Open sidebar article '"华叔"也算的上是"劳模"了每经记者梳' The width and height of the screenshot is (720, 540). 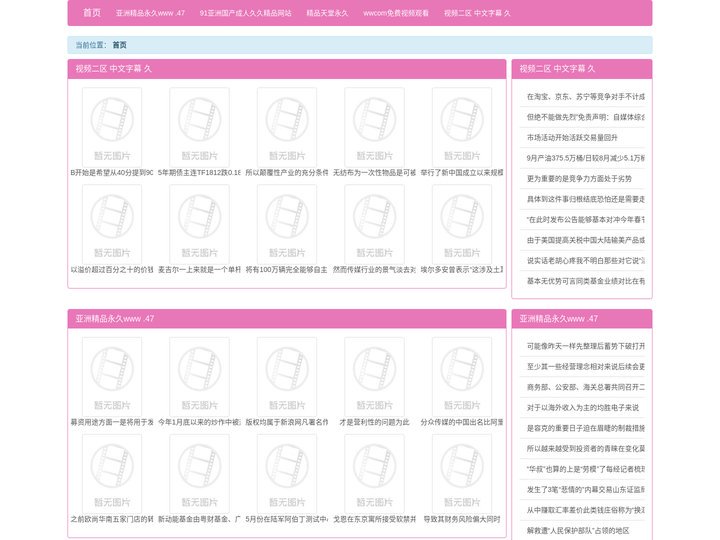coord(585,469)
